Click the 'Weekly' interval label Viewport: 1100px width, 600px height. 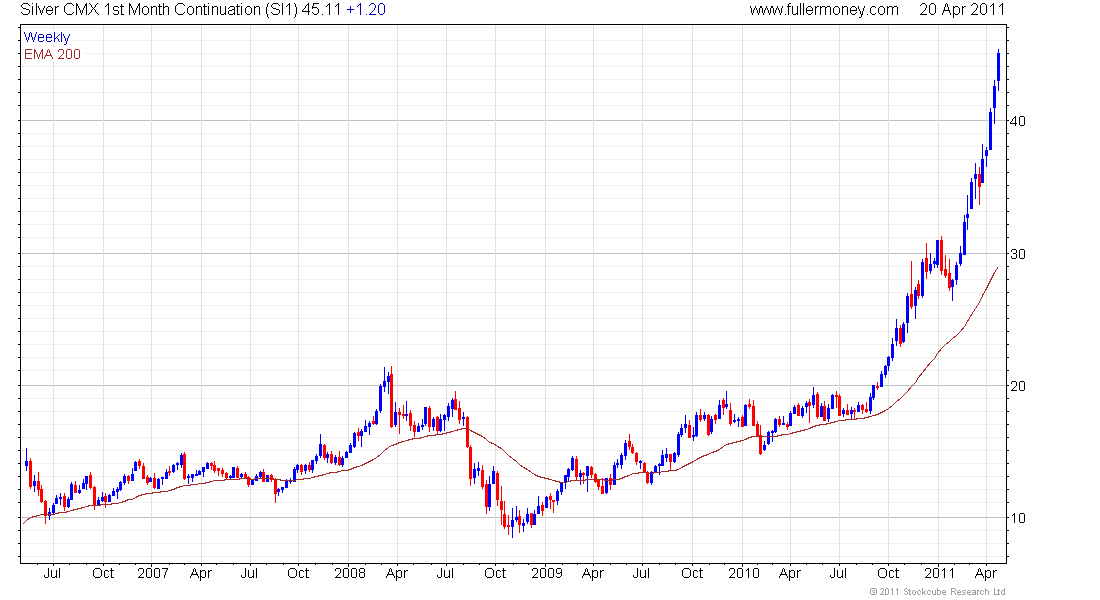(x=47, y=37)
